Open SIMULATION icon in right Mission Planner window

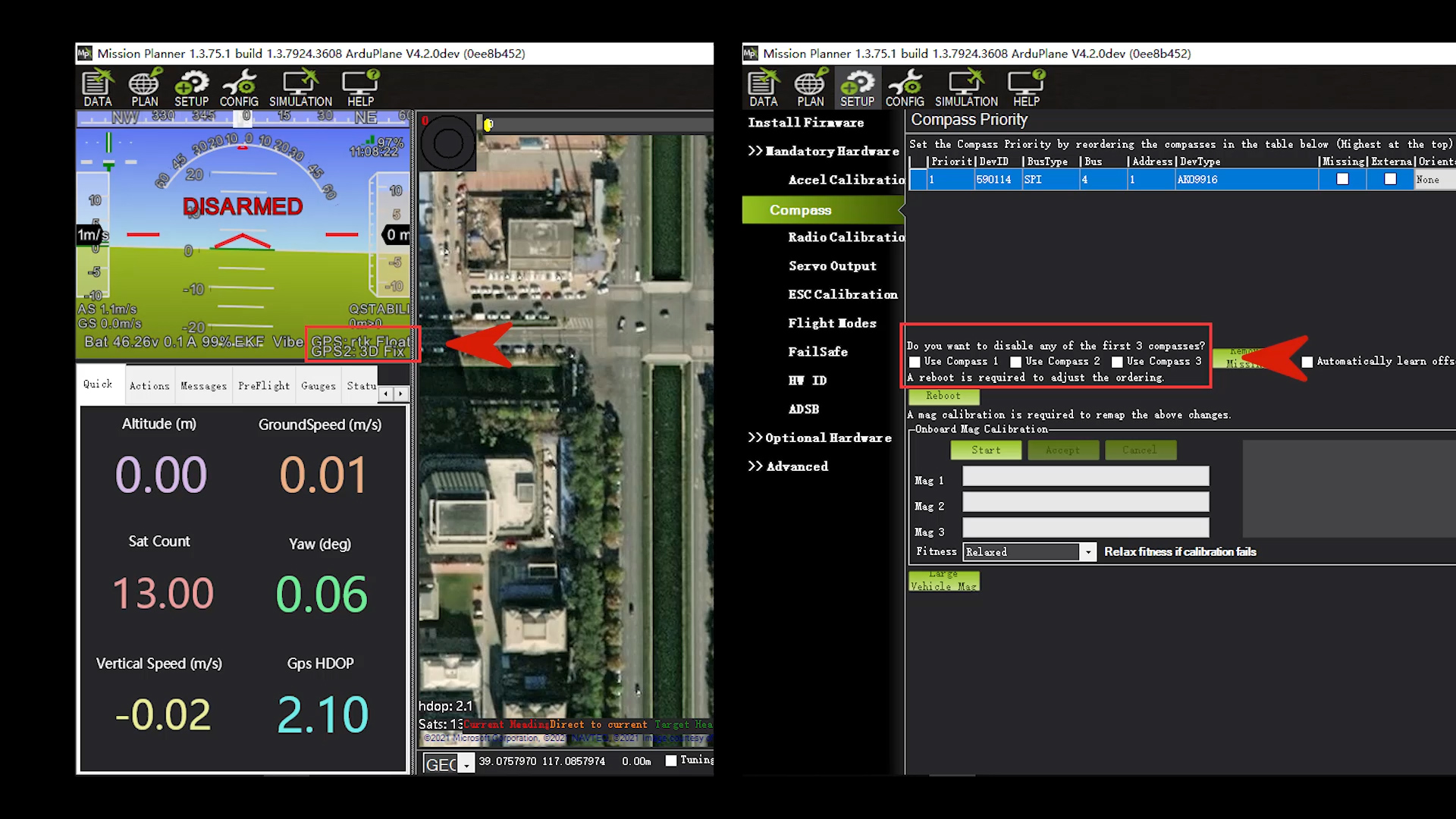[966, 88]
